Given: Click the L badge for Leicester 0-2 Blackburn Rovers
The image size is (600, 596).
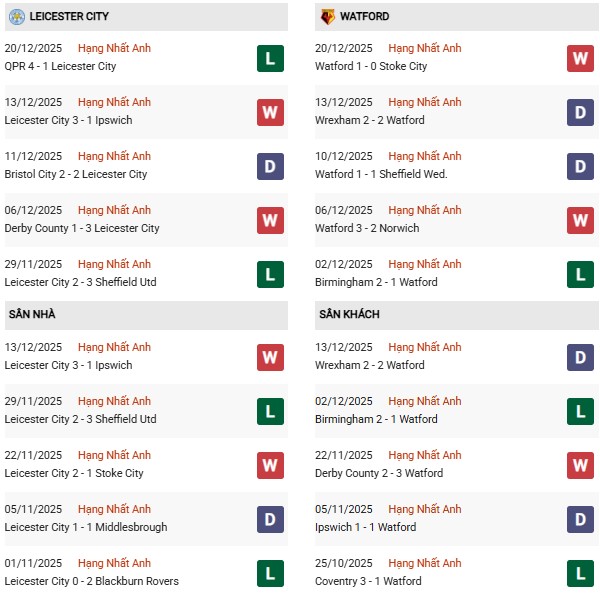Looking at the screenshot, I should (270, 573).
